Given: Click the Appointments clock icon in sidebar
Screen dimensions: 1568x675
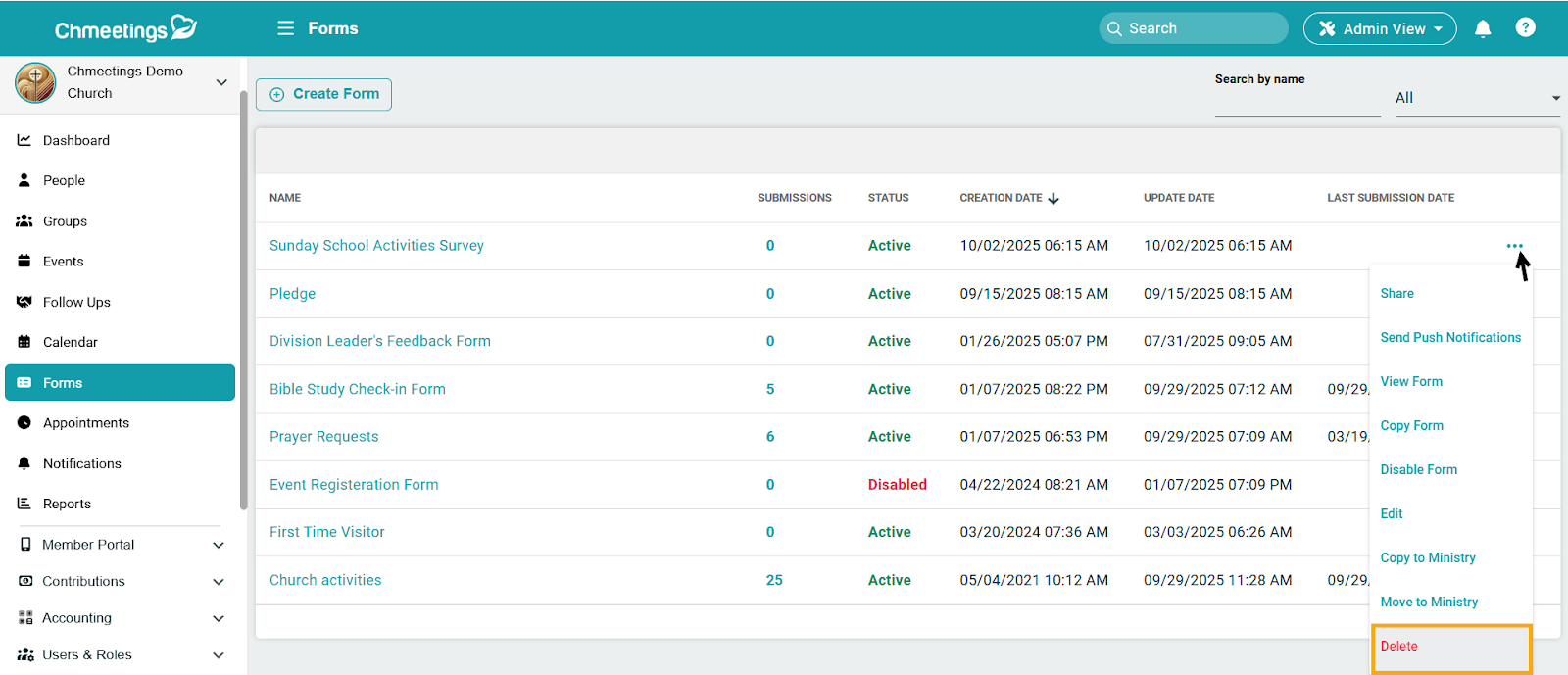Looking at the screenshot, I should (24, 422).
